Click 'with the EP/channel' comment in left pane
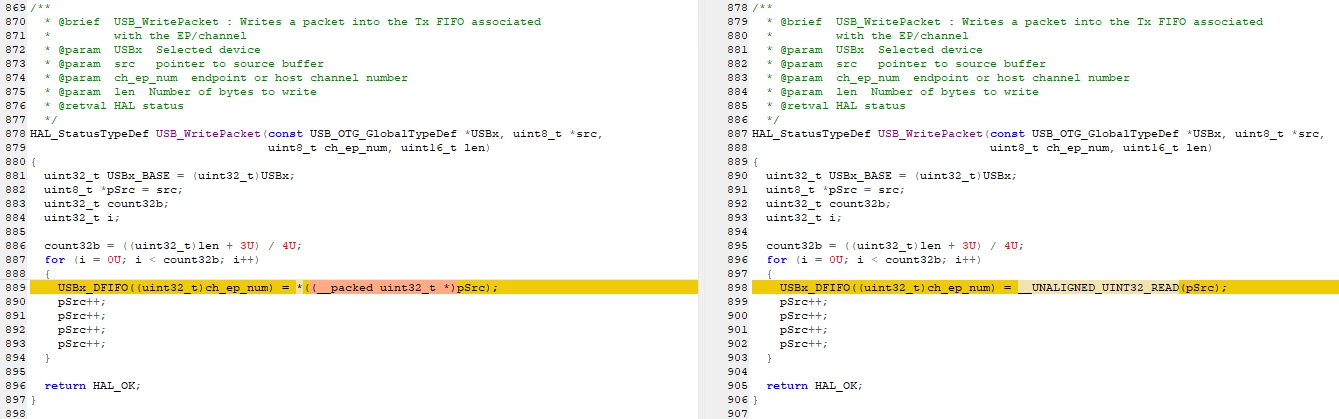This screenshot has width=1339, height=419. click(180, 35)
